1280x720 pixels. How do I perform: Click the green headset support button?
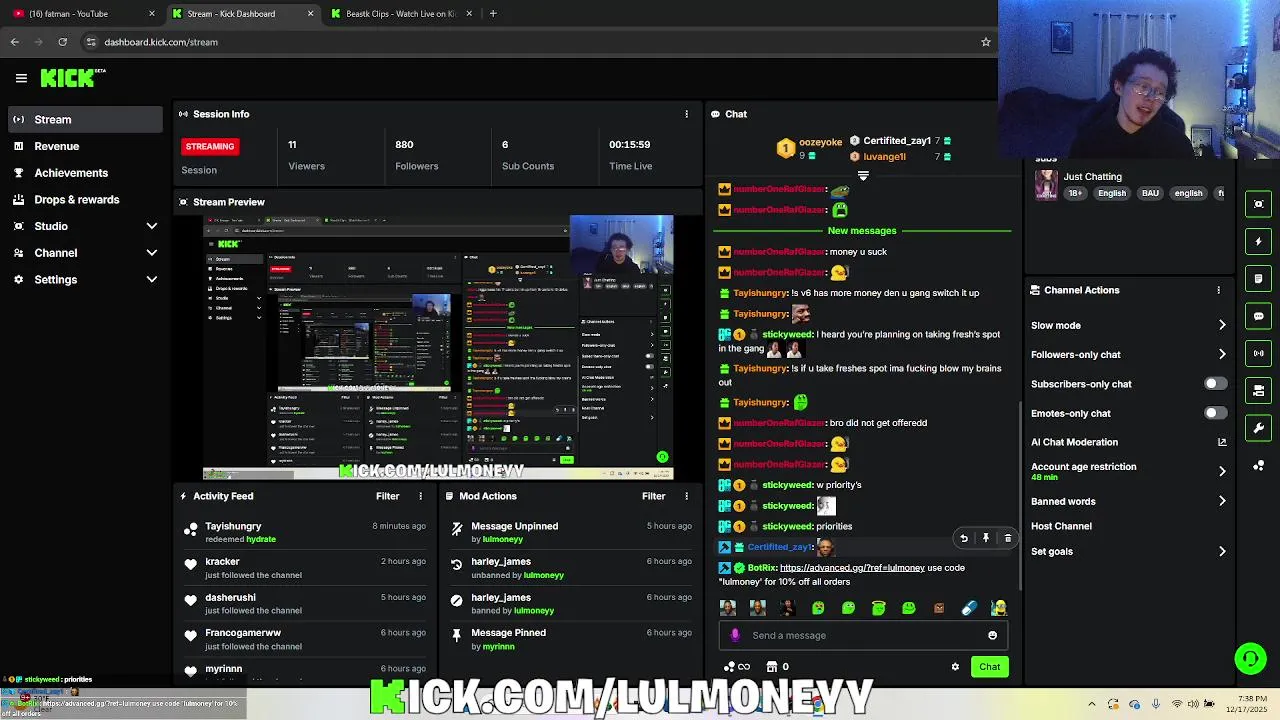(x=1250, y=658)
